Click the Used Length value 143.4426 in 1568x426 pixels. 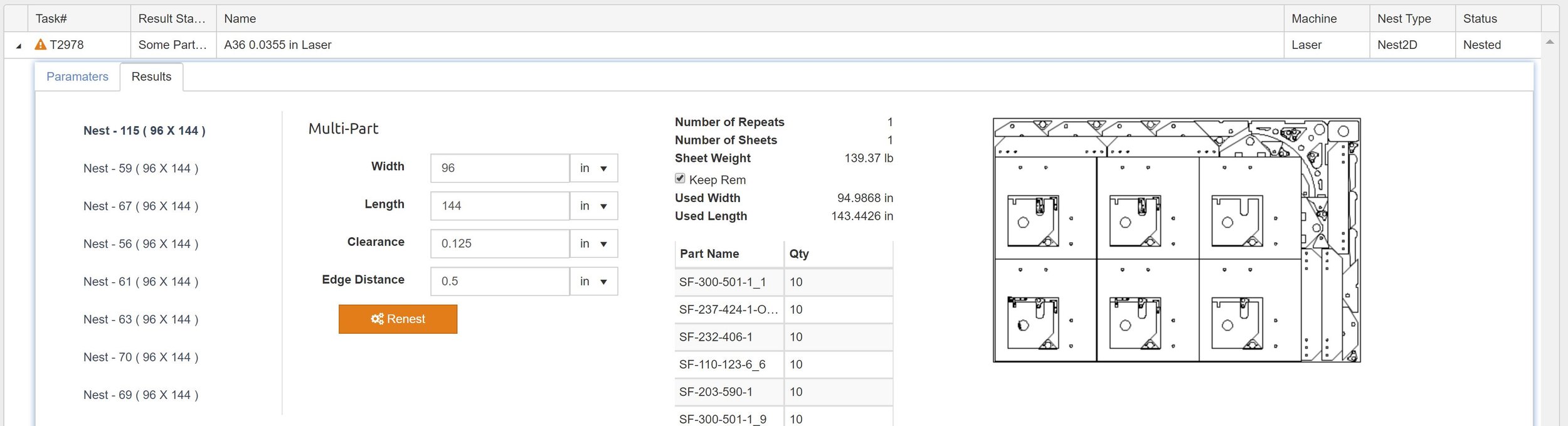pos(862,216)
